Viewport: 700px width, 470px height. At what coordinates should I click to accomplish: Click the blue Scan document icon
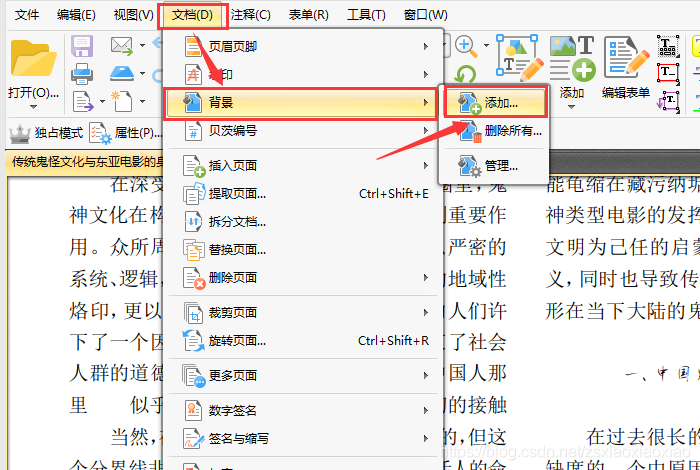122,73
